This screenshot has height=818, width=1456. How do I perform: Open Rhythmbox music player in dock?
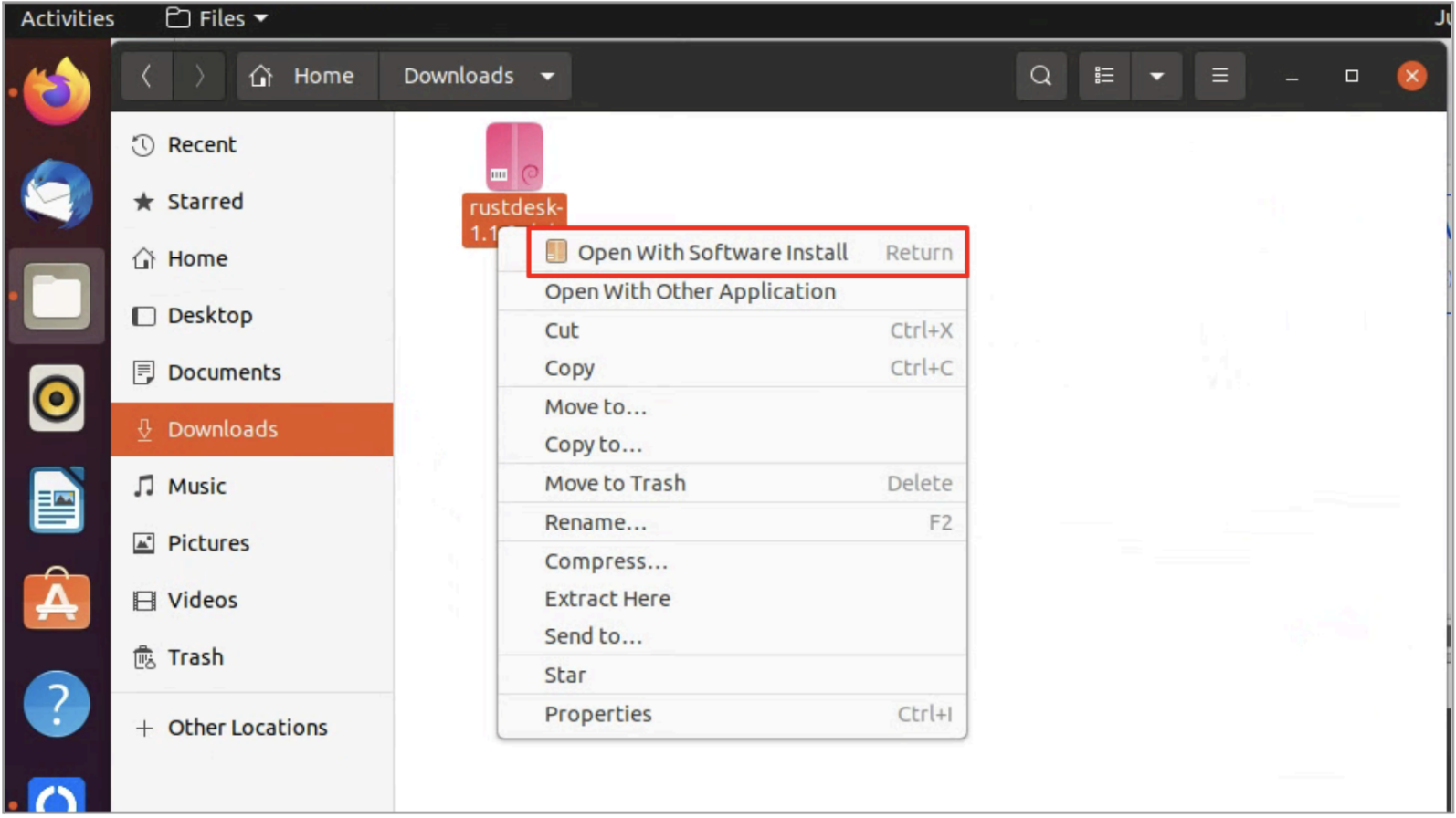coord(57,399)
